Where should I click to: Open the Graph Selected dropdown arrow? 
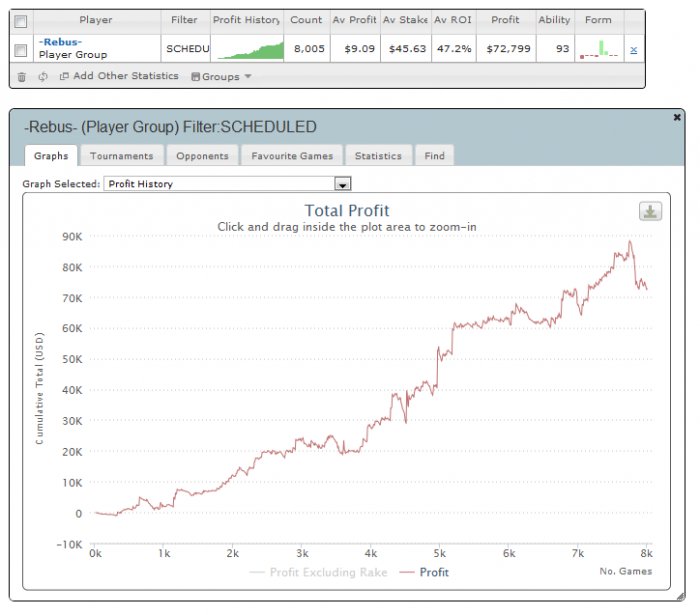pos(342,184)
